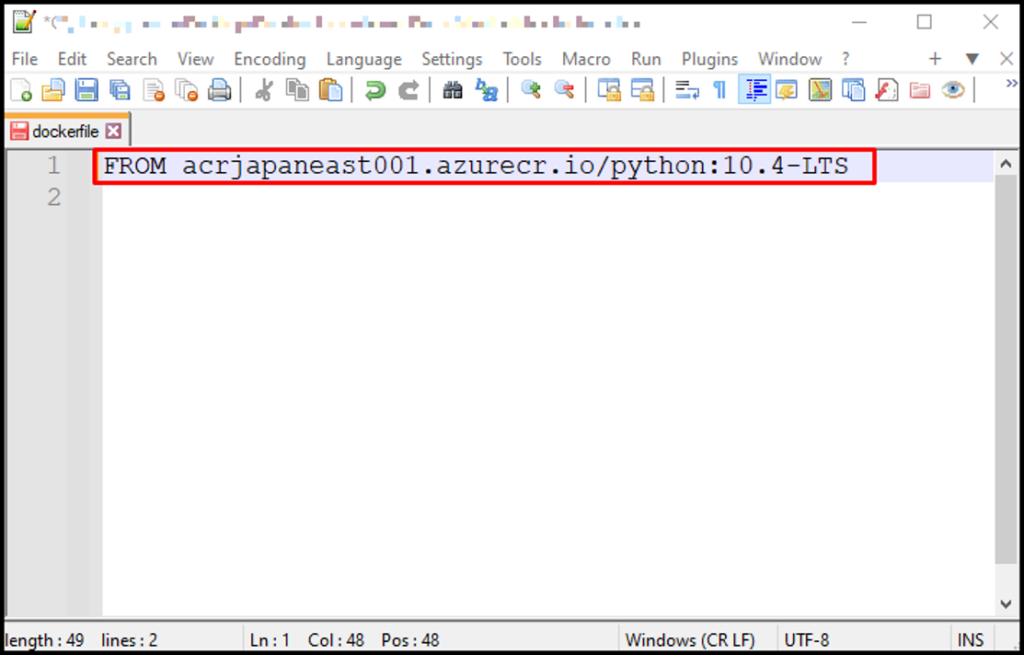Save the file with the floppy icon
Screen dimensions: 1024x655
click(x=86, y=90)
